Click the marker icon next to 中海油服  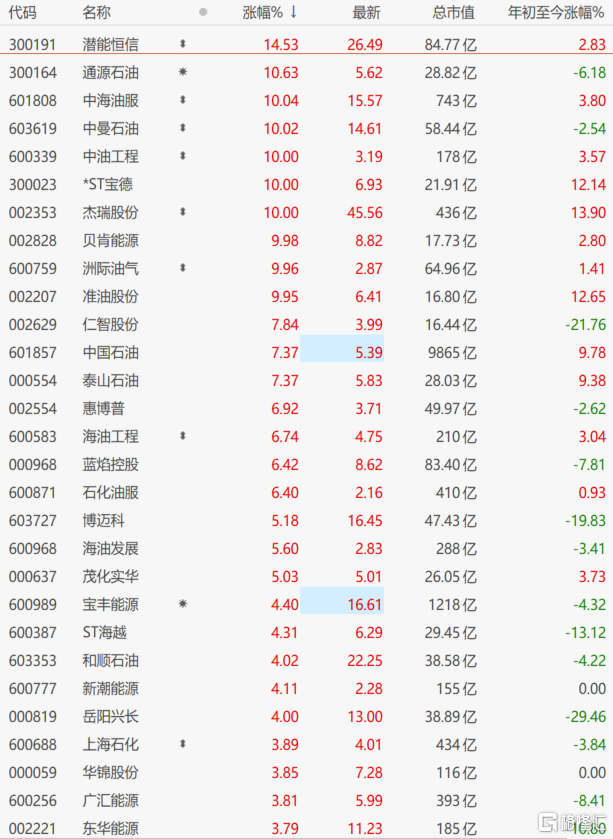click(x=182, y=100)
